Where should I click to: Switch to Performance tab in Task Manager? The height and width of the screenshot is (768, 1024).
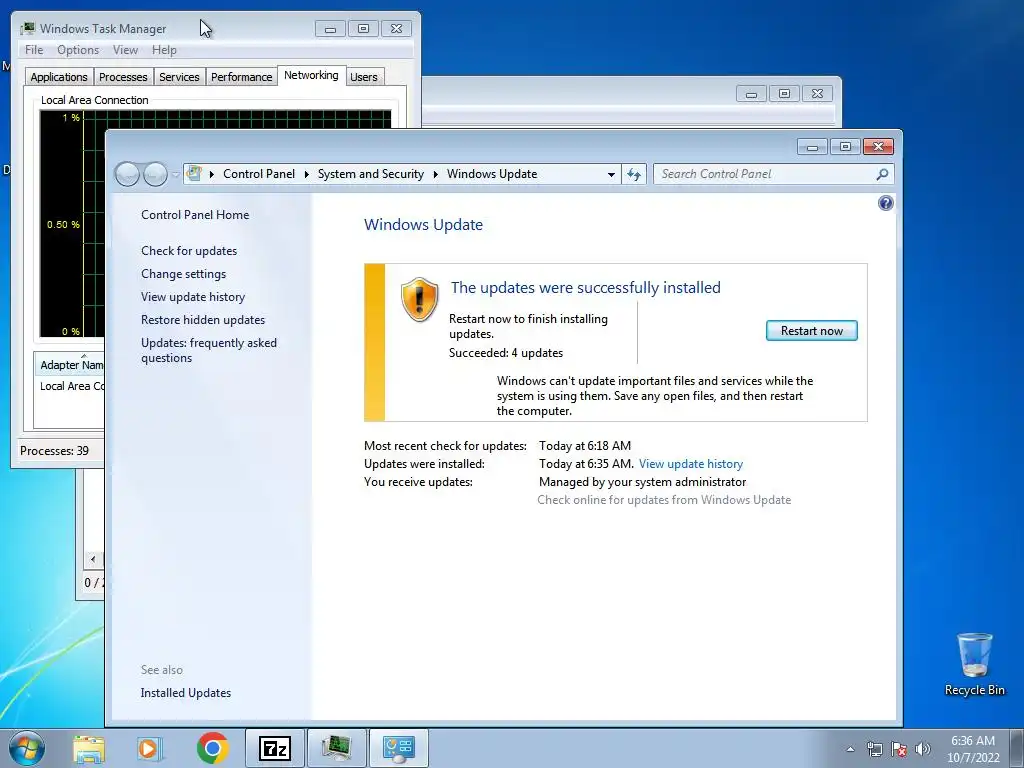coord(241,77)
